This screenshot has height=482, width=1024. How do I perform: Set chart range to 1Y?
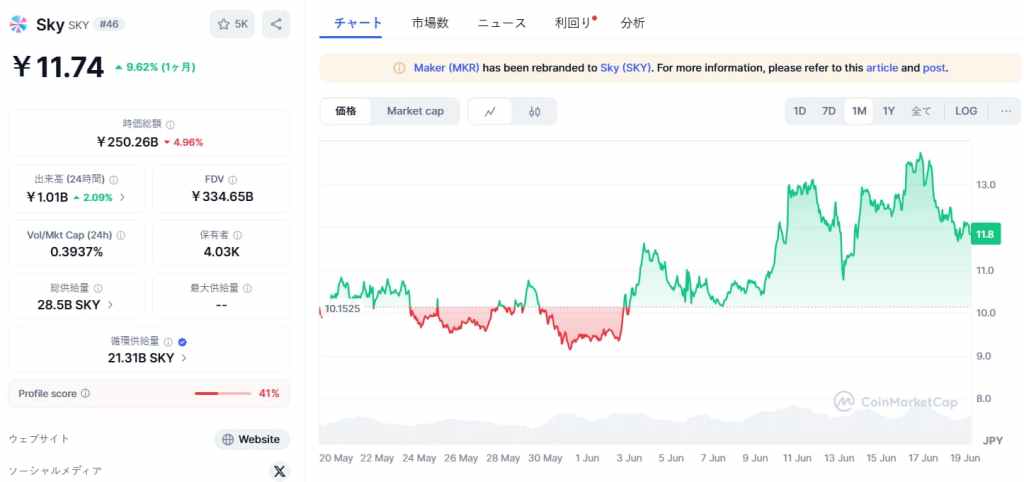(888, 111)
